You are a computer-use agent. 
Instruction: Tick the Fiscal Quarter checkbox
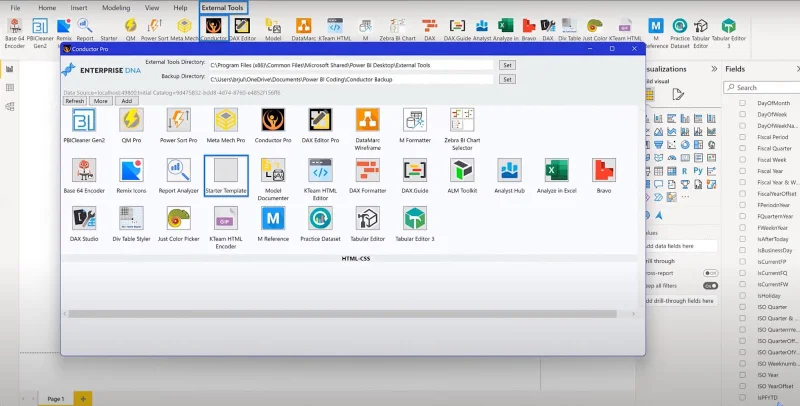tap(742, 148)
